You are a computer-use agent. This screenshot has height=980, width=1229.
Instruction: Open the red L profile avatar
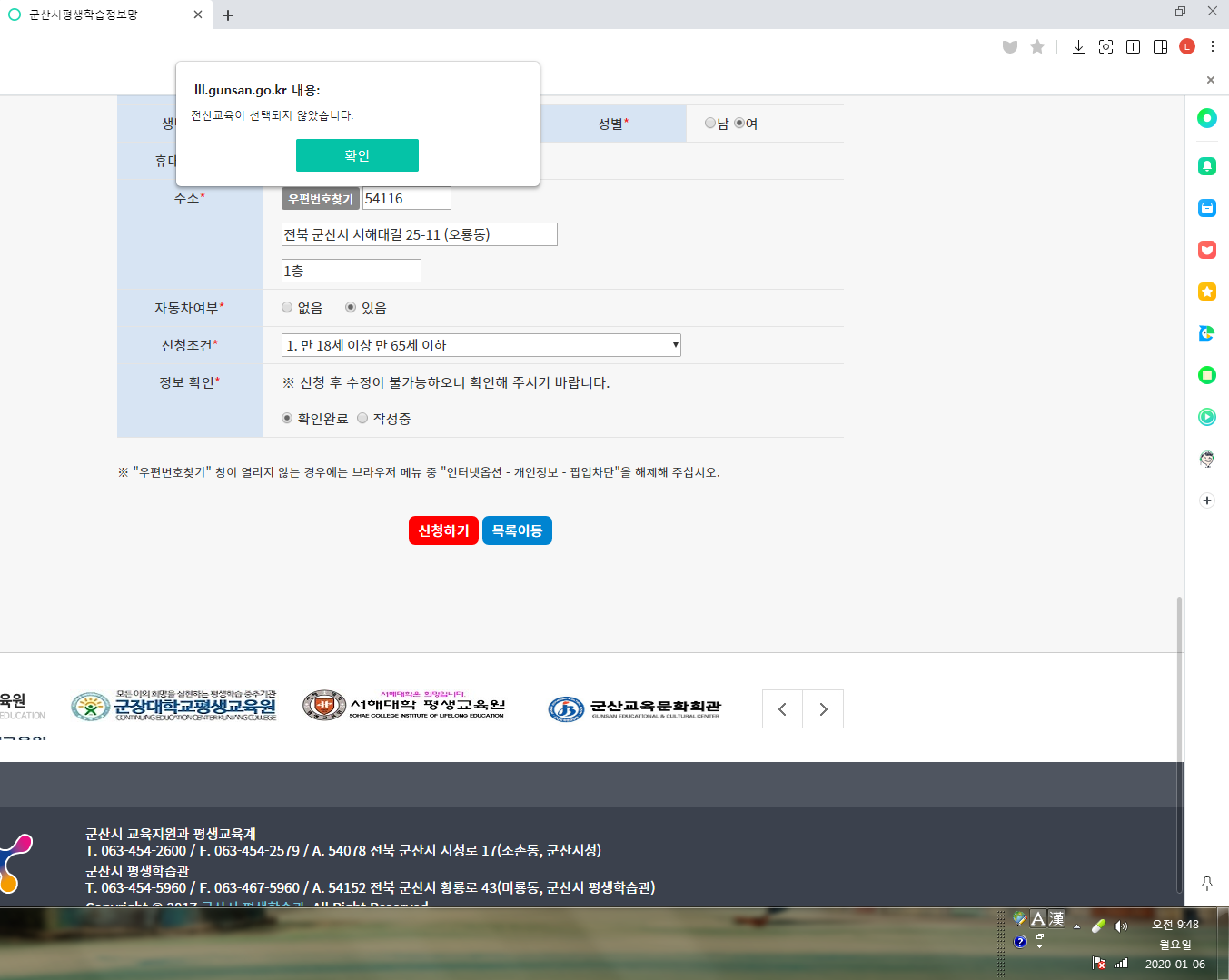(x=1186, y=47)
